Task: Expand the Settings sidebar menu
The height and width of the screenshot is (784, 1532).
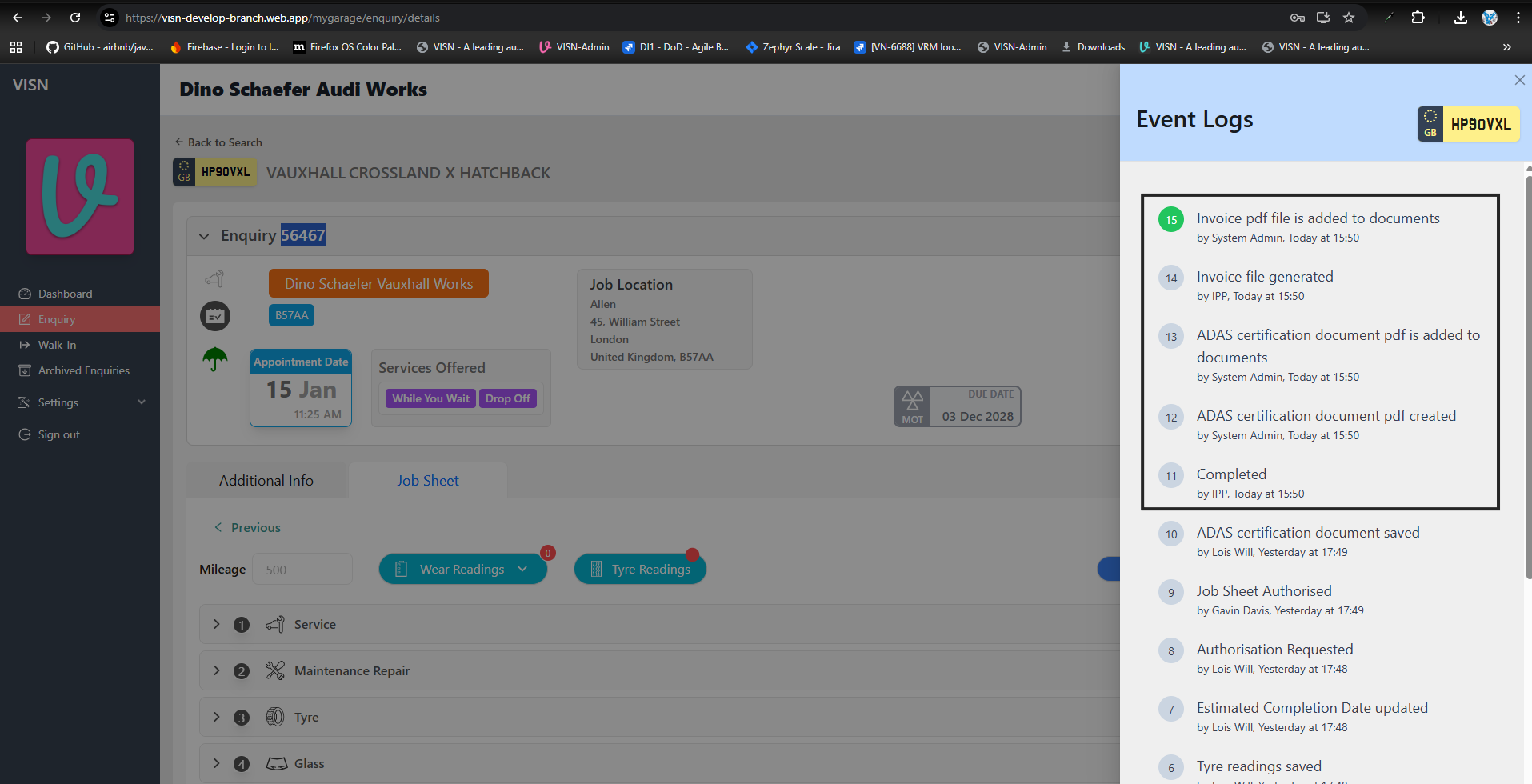Action: [80, 402]
